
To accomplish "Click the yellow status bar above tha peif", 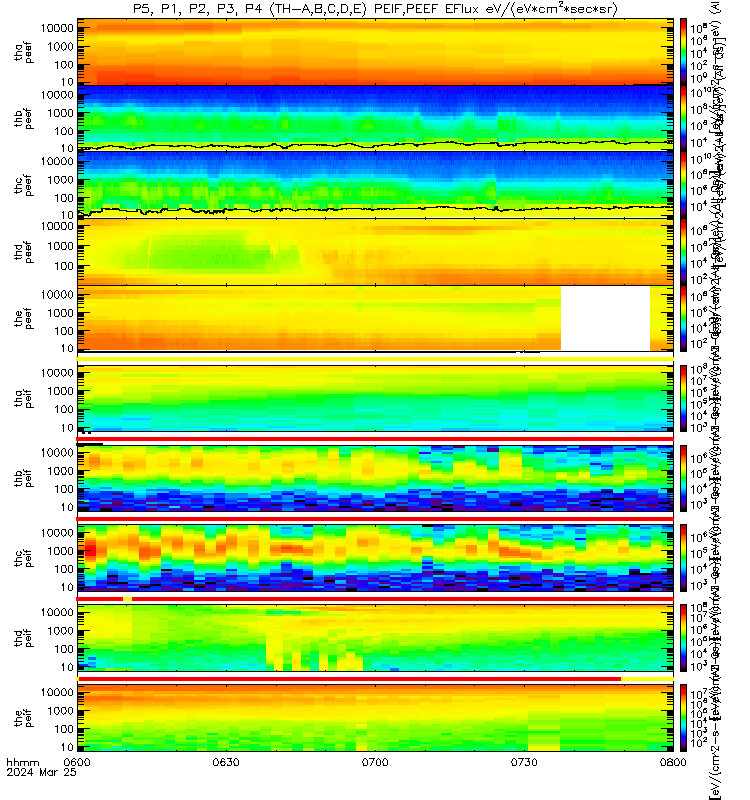I will (375, 359).
